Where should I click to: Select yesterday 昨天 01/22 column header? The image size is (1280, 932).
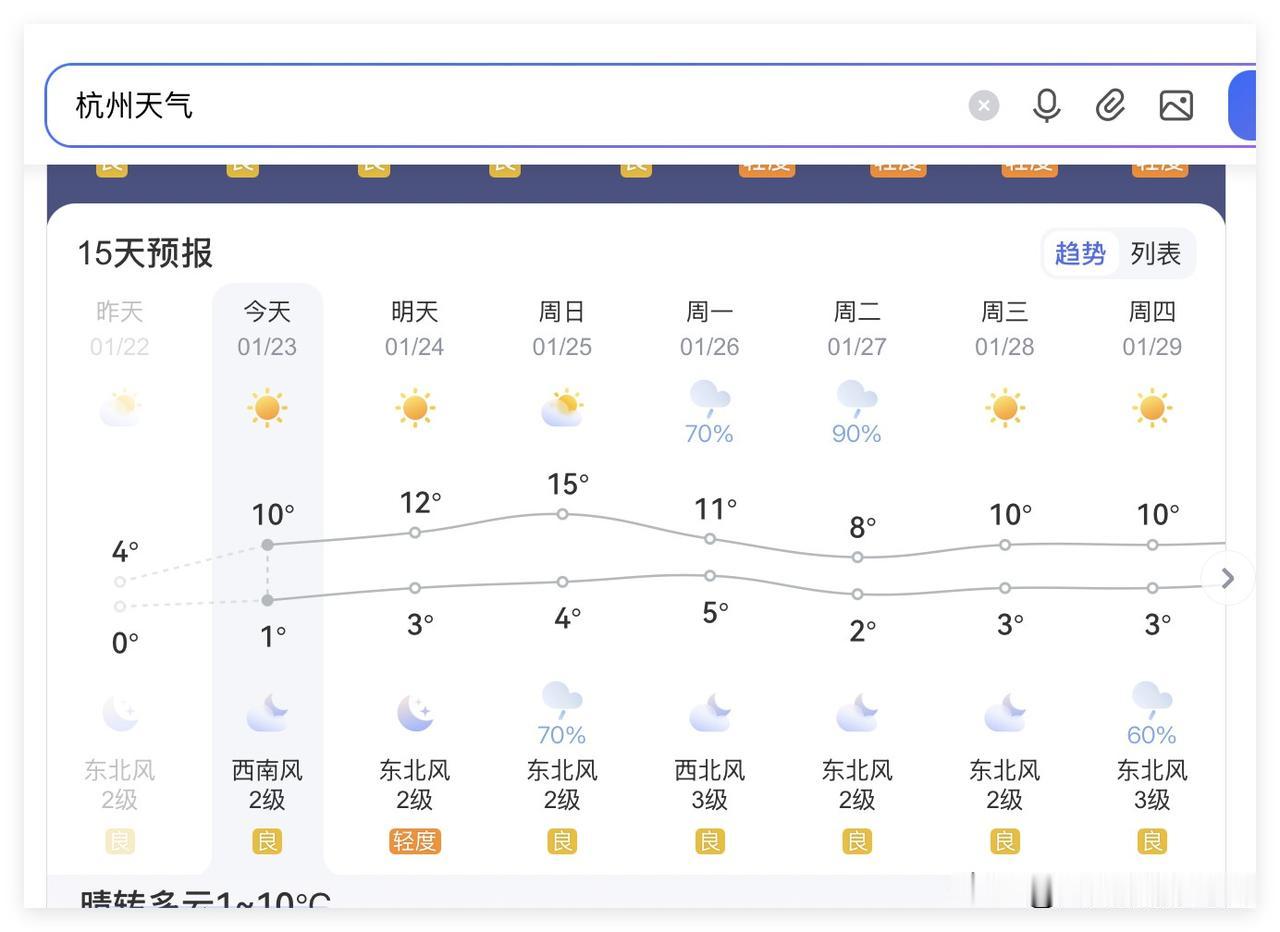tap(120, 329)
